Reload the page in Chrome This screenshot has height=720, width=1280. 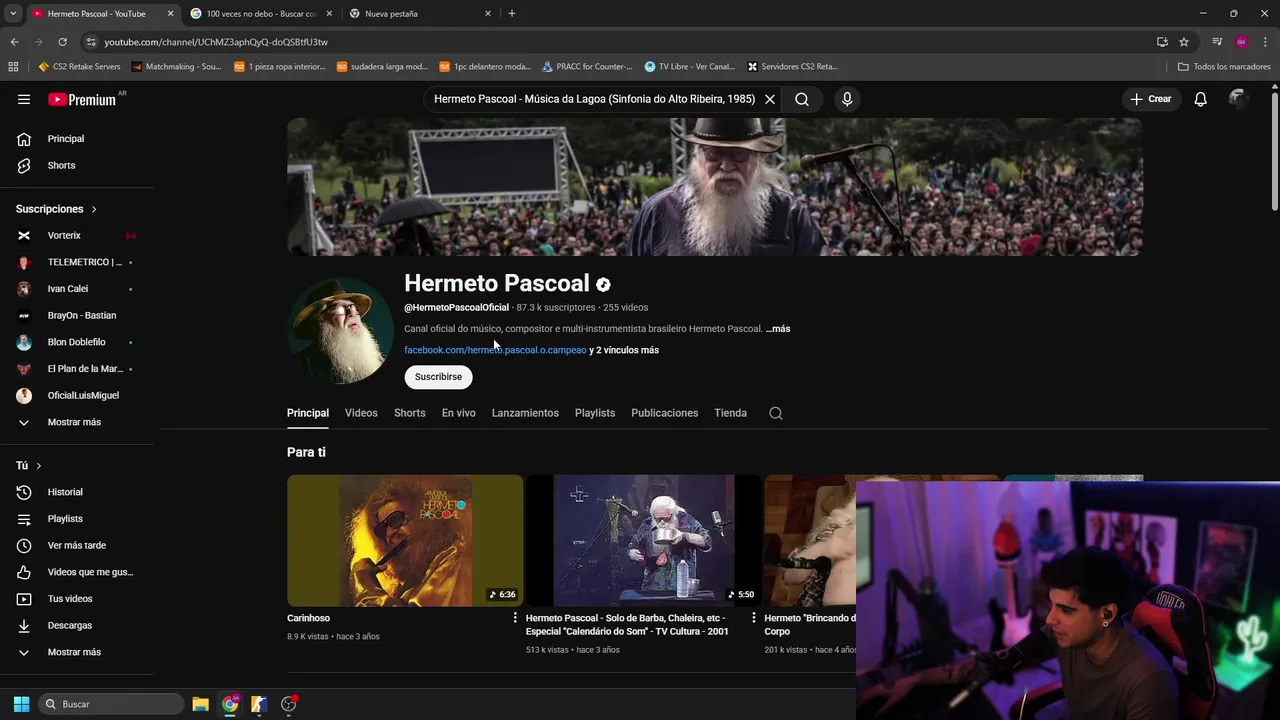click(x=62, y=42)
